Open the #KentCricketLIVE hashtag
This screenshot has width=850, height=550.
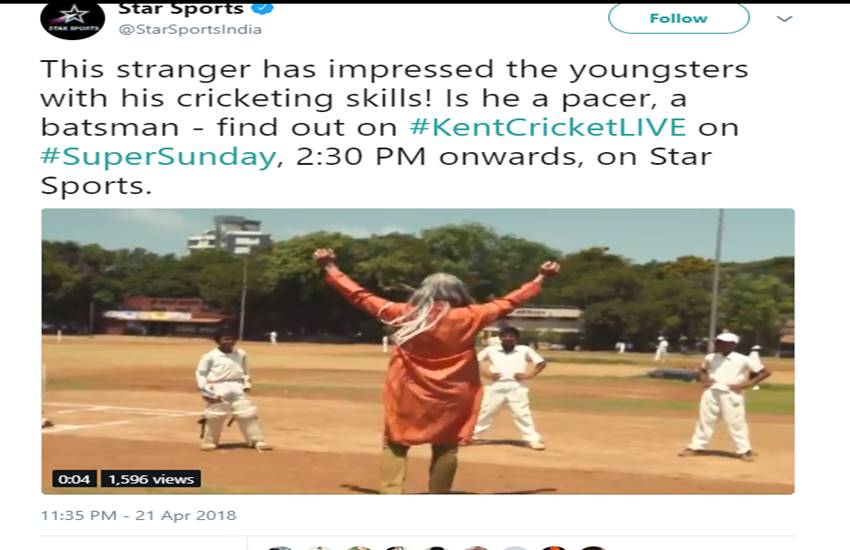tap(548, 127)
